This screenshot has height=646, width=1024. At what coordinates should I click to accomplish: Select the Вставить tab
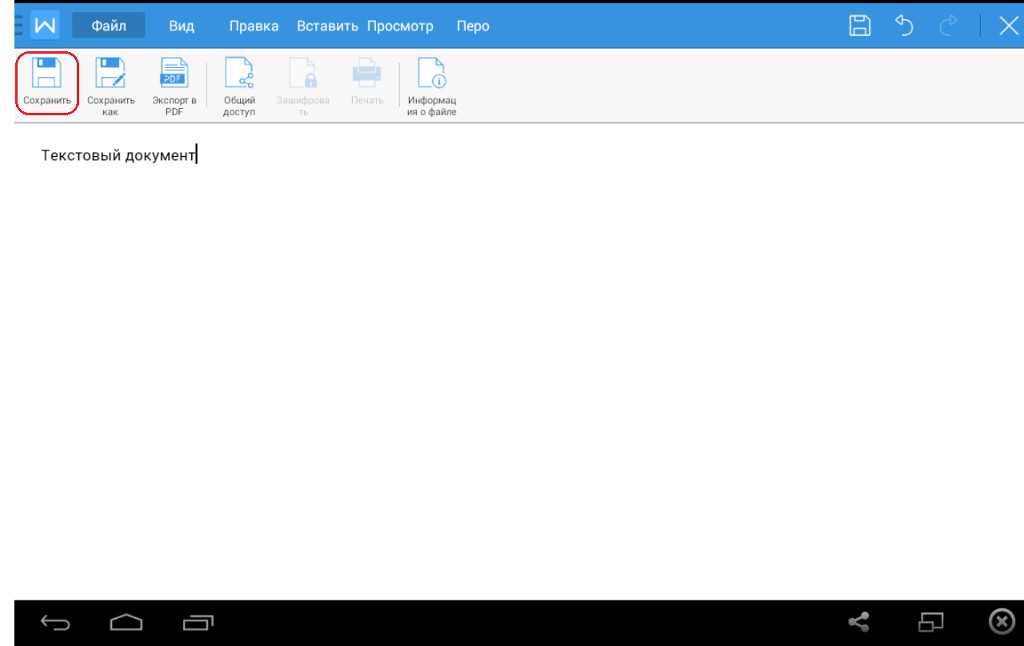pyautogui.click(x=327, y=26)
